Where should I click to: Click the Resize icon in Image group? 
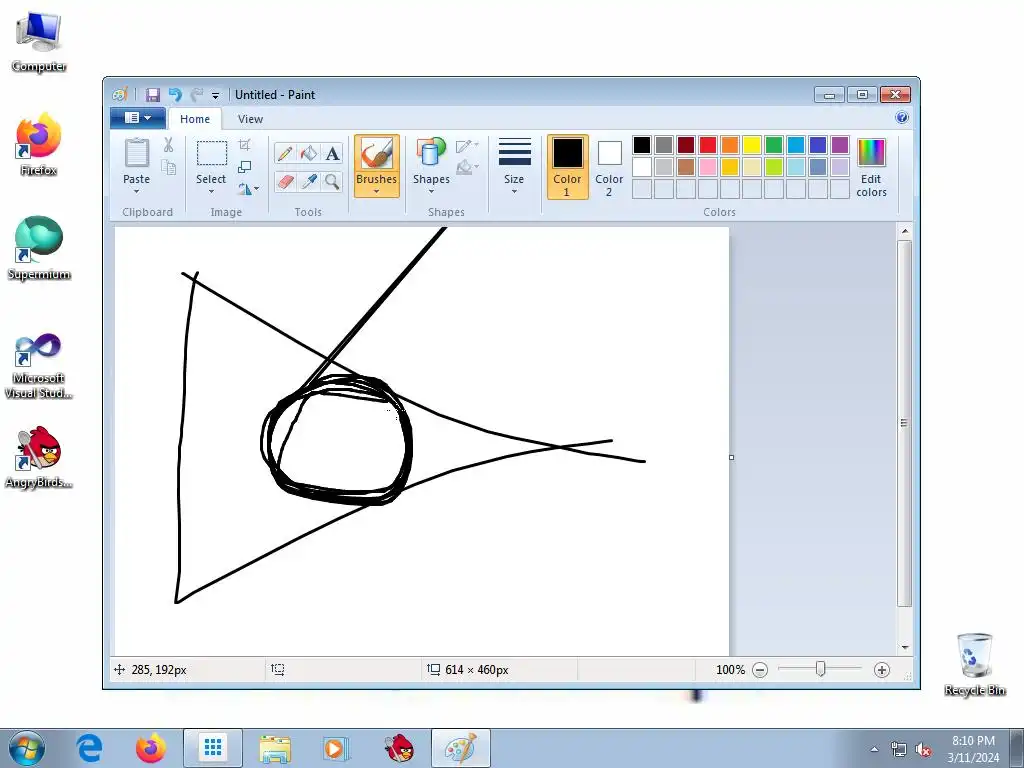[x=245, y=167]
